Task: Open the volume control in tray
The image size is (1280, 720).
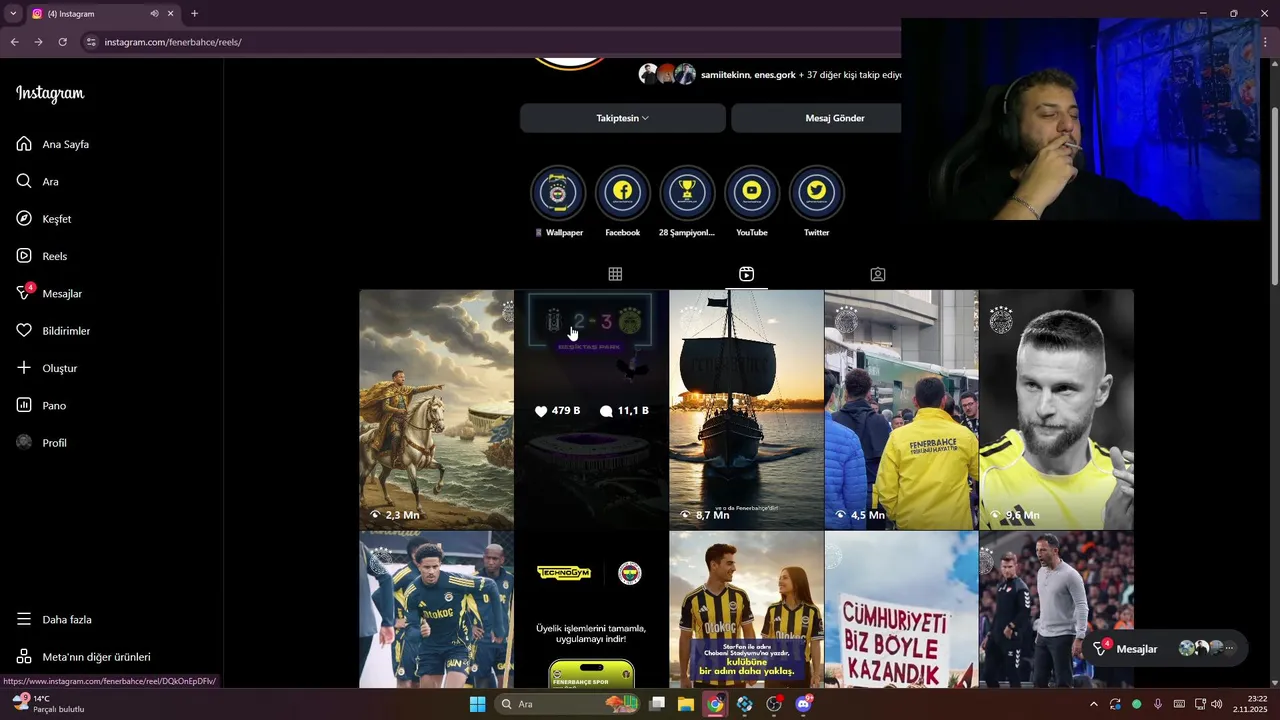Action: (x=1217, y=704)
